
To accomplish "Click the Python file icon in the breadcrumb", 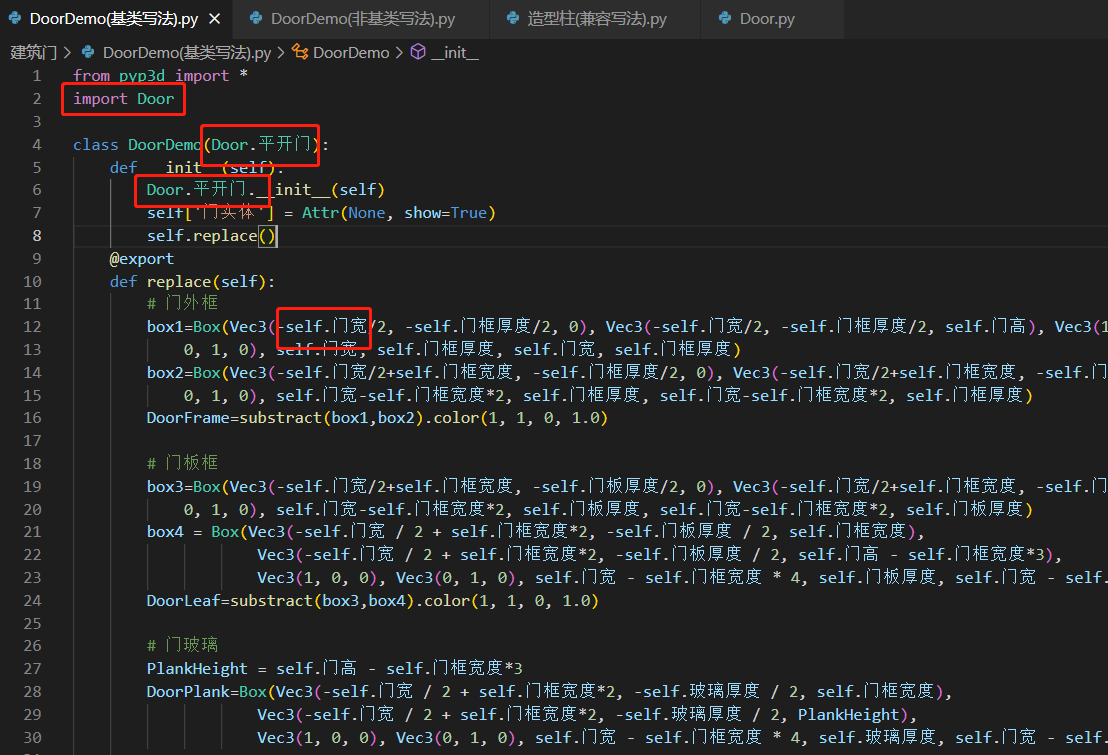I will click(x=88, y=53).
